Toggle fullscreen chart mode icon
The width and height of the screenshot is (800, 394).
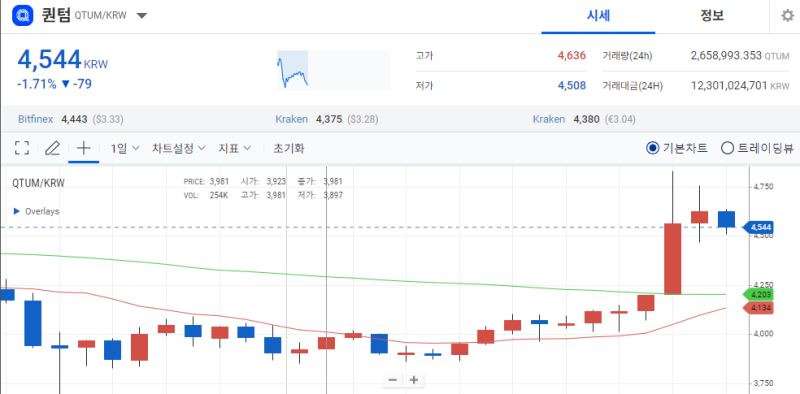(x=22, y=149)
